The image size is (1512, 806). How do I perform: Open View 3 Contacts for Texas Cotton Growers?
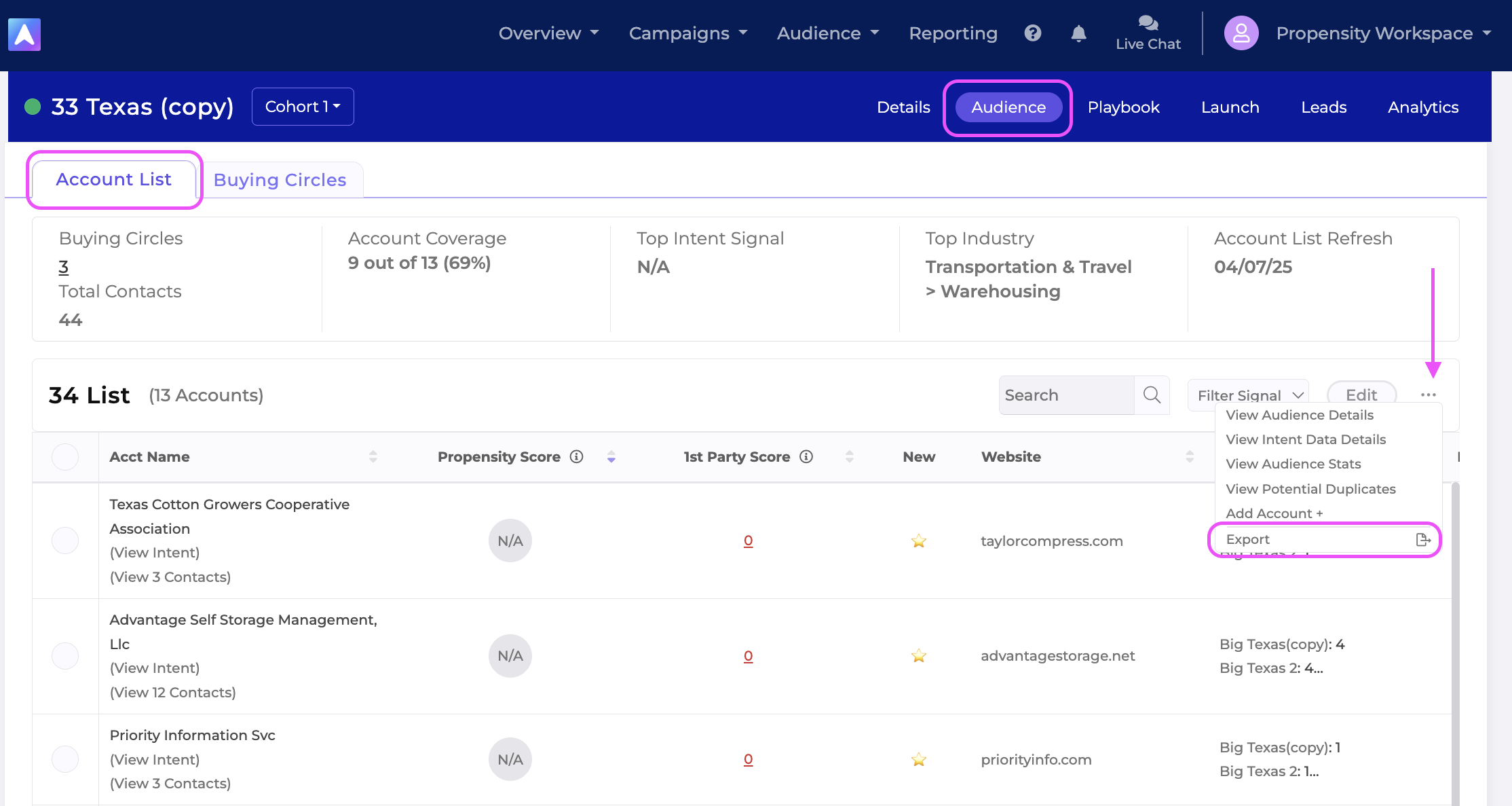pyautogui.click(x=170, y=577)
